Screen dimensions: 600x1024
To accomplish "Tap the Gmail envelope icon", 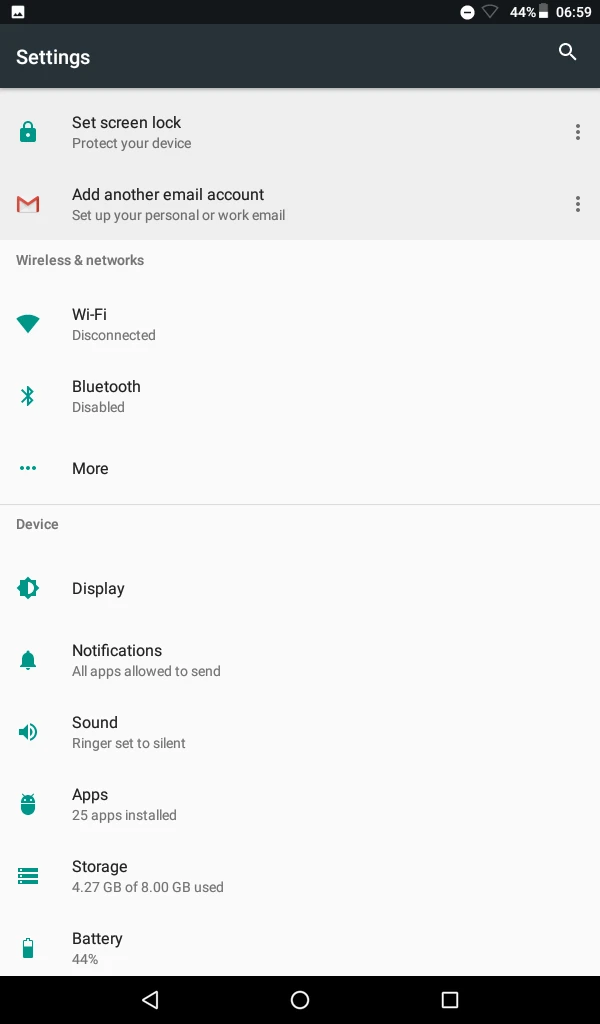I will pyautogui.click(x=28, y=204).
